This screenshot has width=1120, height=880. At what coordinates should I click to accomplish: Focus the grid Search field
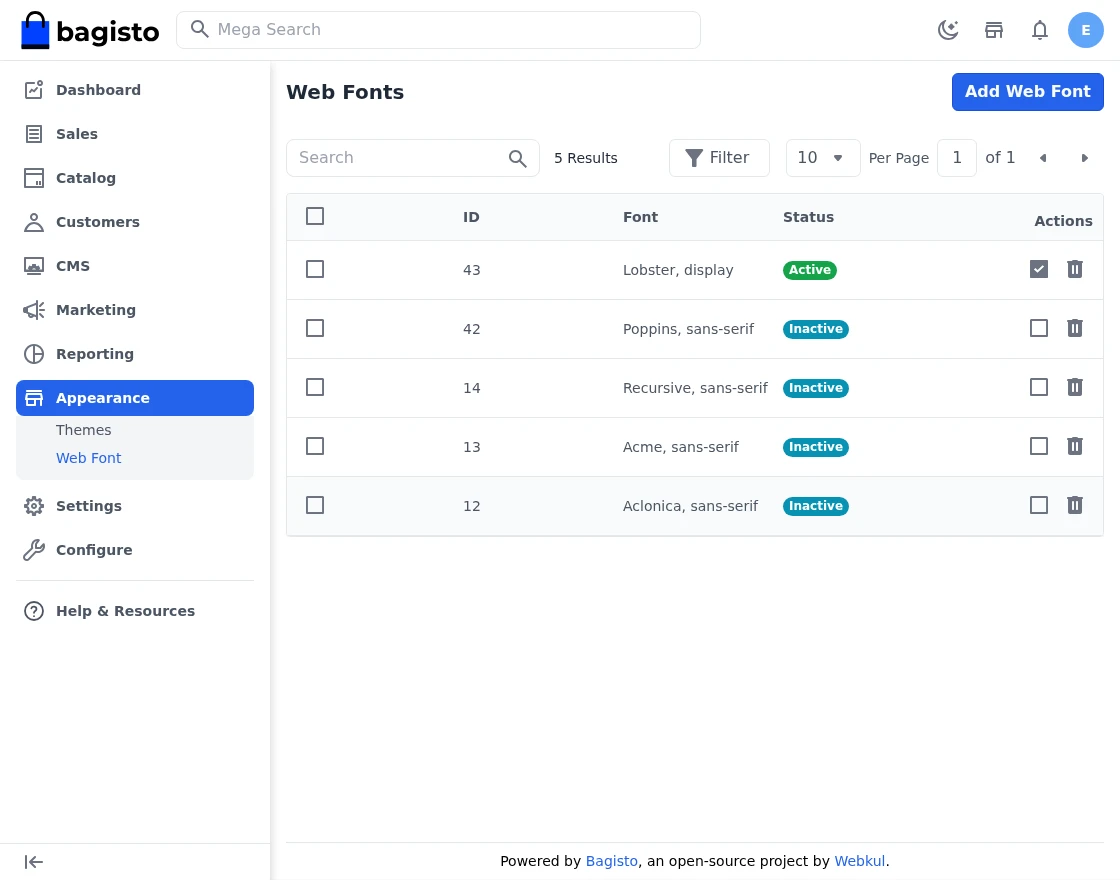[x=412, y=158]
